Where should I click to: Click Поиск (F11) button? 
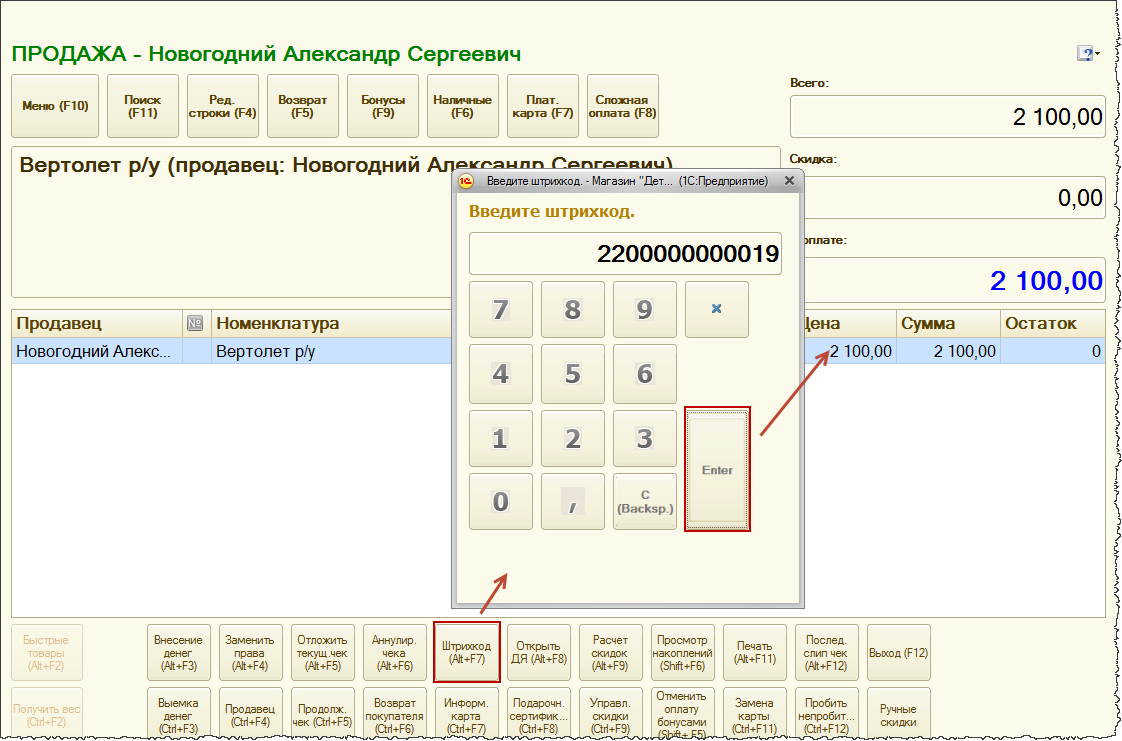click(142, 106)
